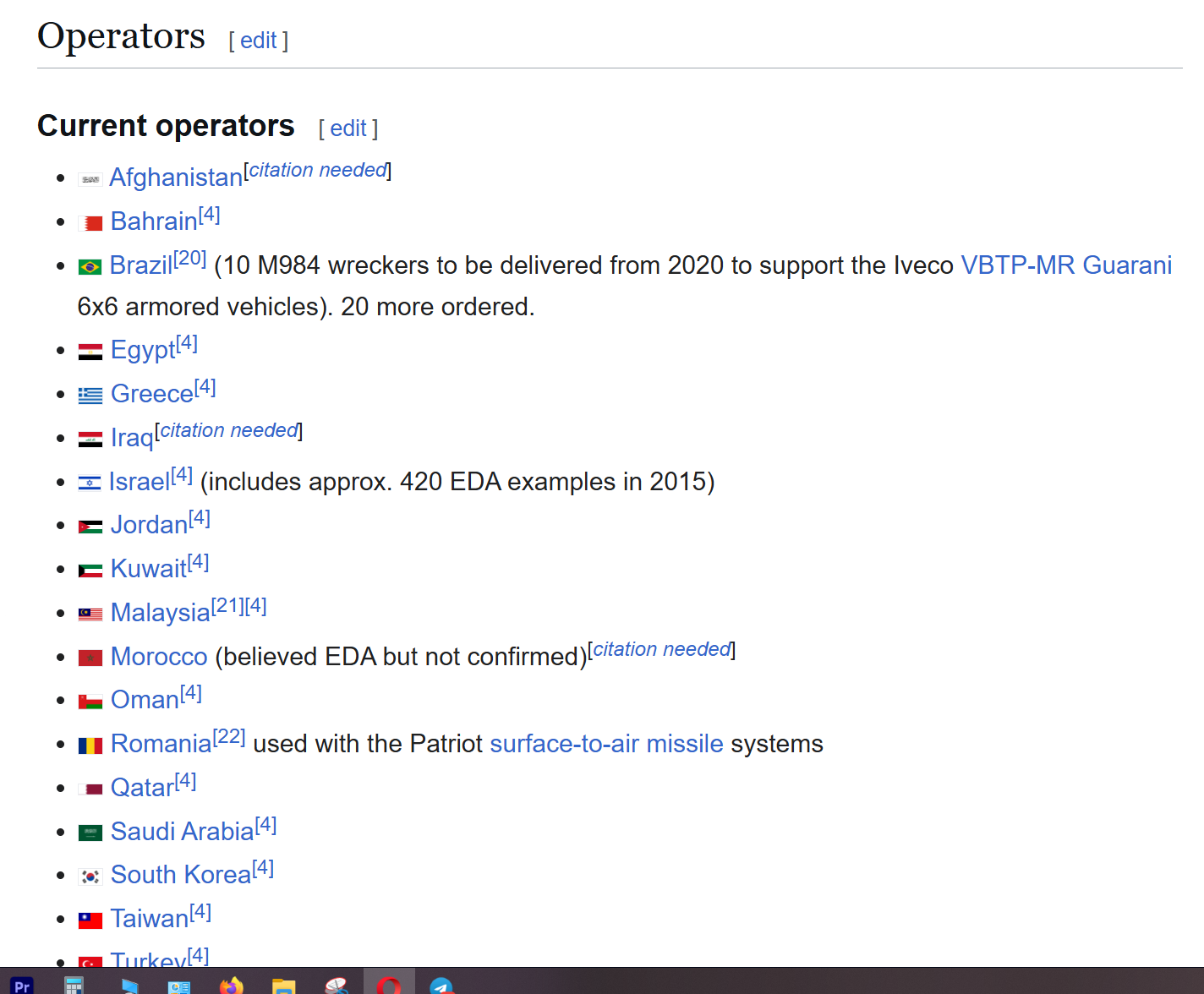This screenshot has width=1204, height=994.
Task: Click the South Korea flag icon
Action: pos(90,877)
